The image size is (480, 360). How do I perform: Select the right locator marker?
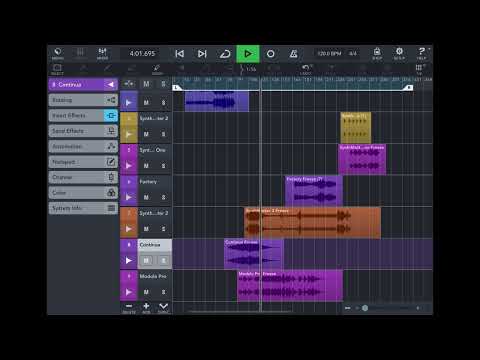(409, 88)
